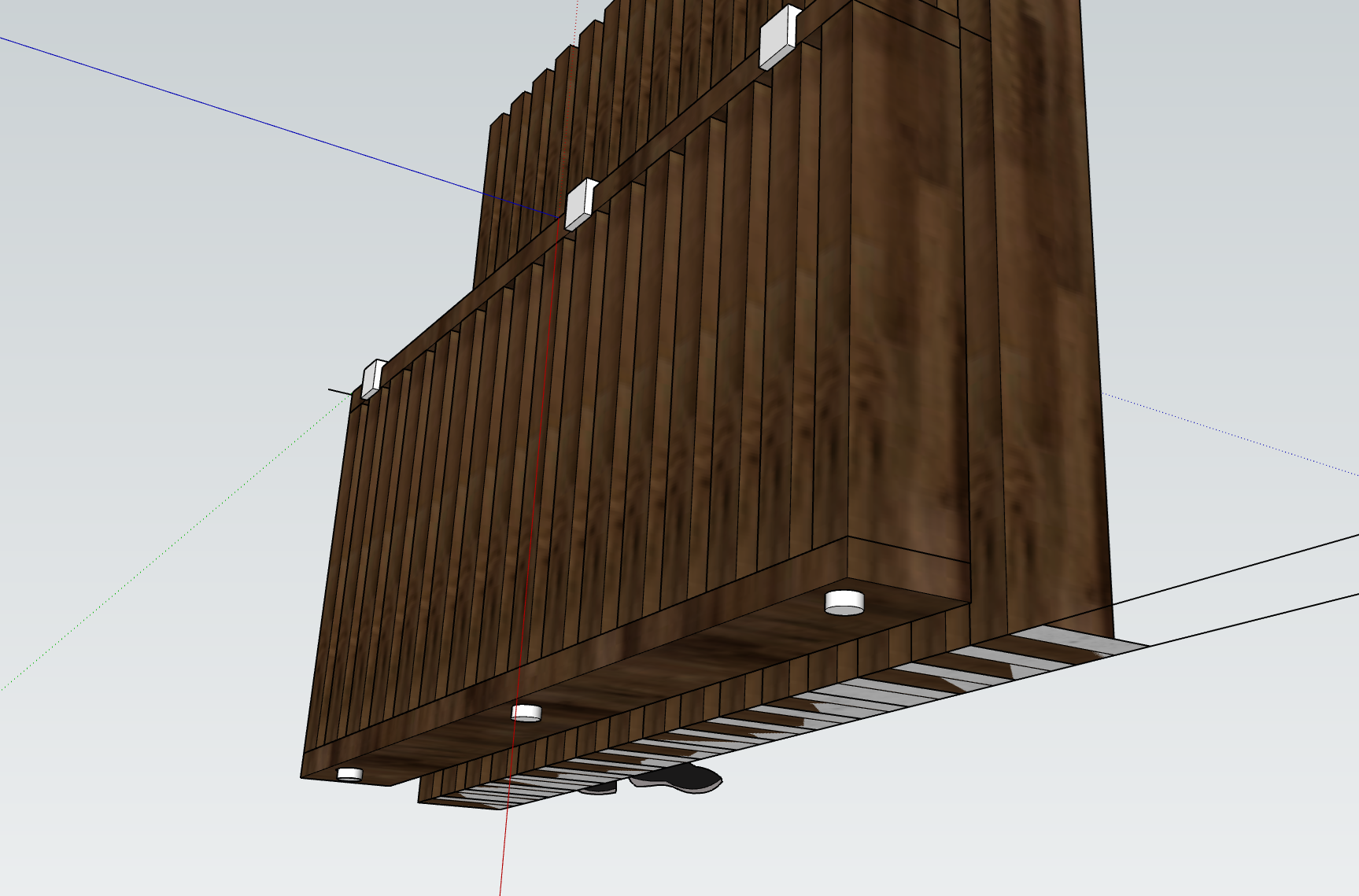Click the flat right end wood face
This screenshot has height=896, width=1359.
tap(905, 315)
